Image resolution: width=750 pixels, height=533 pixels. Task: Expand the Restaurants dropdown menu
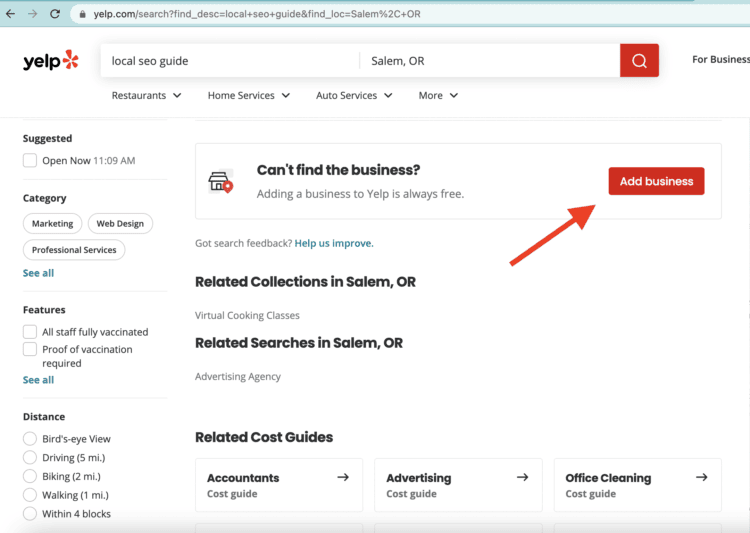pos(146,96)
